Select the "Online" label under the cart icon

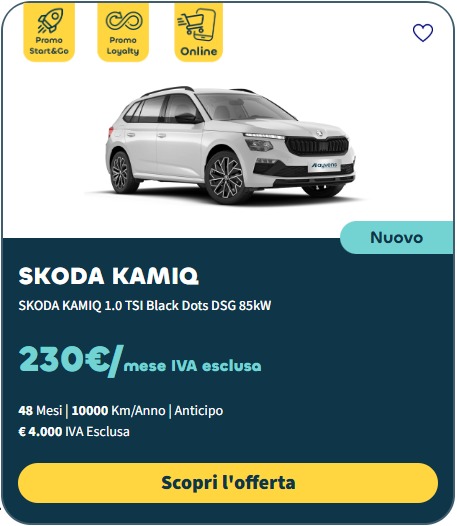click(x=199, y=51)
